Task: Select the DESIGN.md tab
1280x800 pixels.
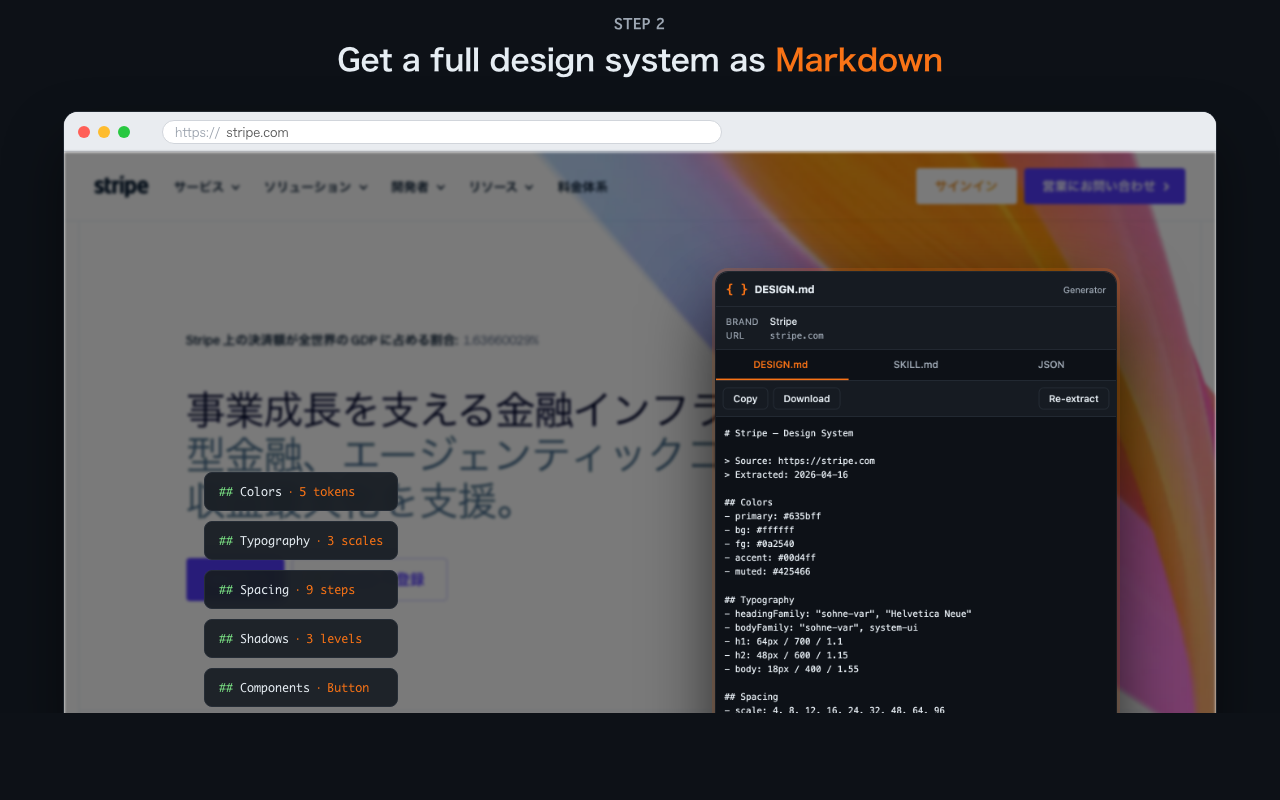Action: tap(782, 365)
